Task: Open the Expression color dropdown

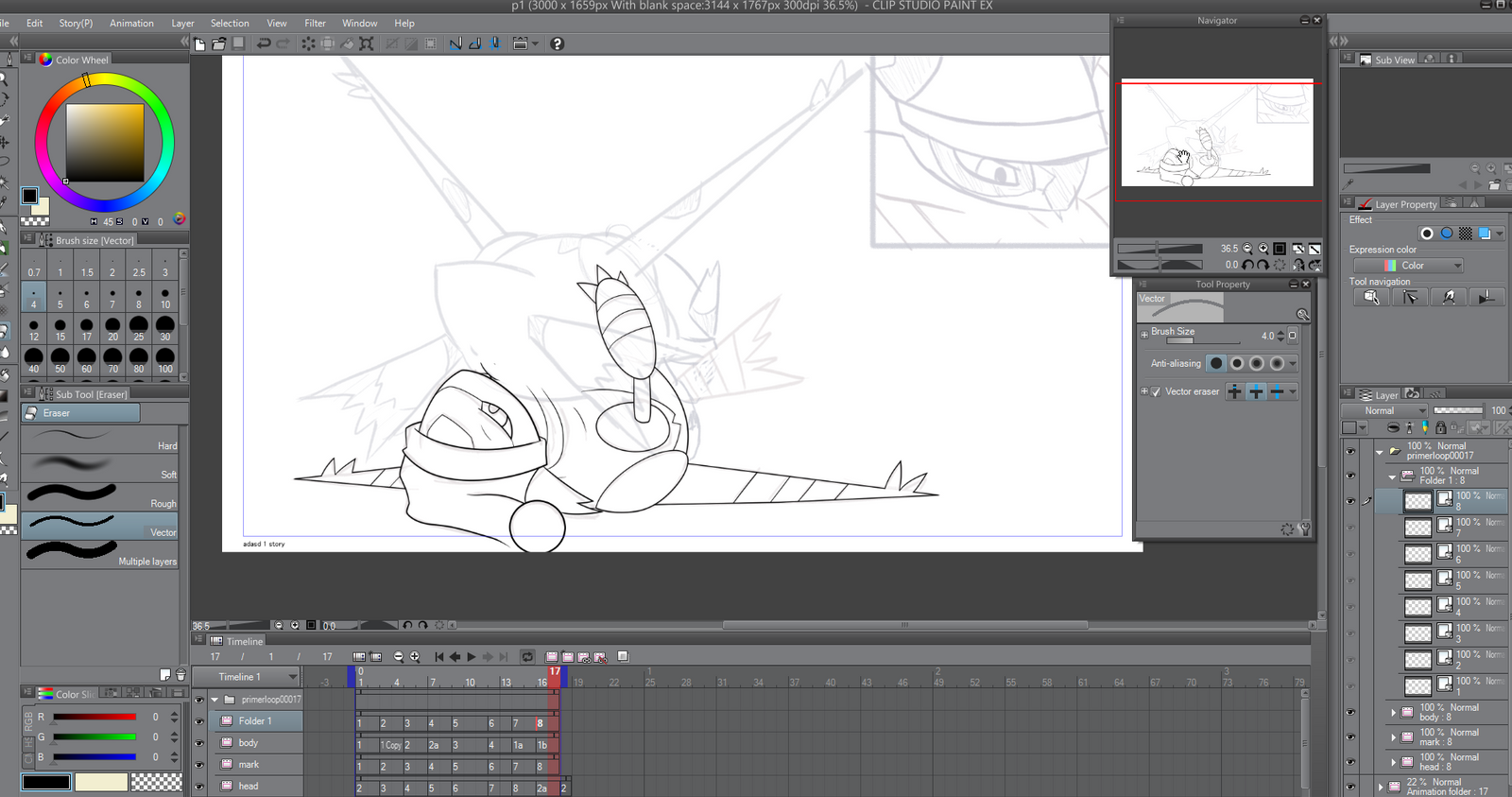Action: coord(1423,266)
